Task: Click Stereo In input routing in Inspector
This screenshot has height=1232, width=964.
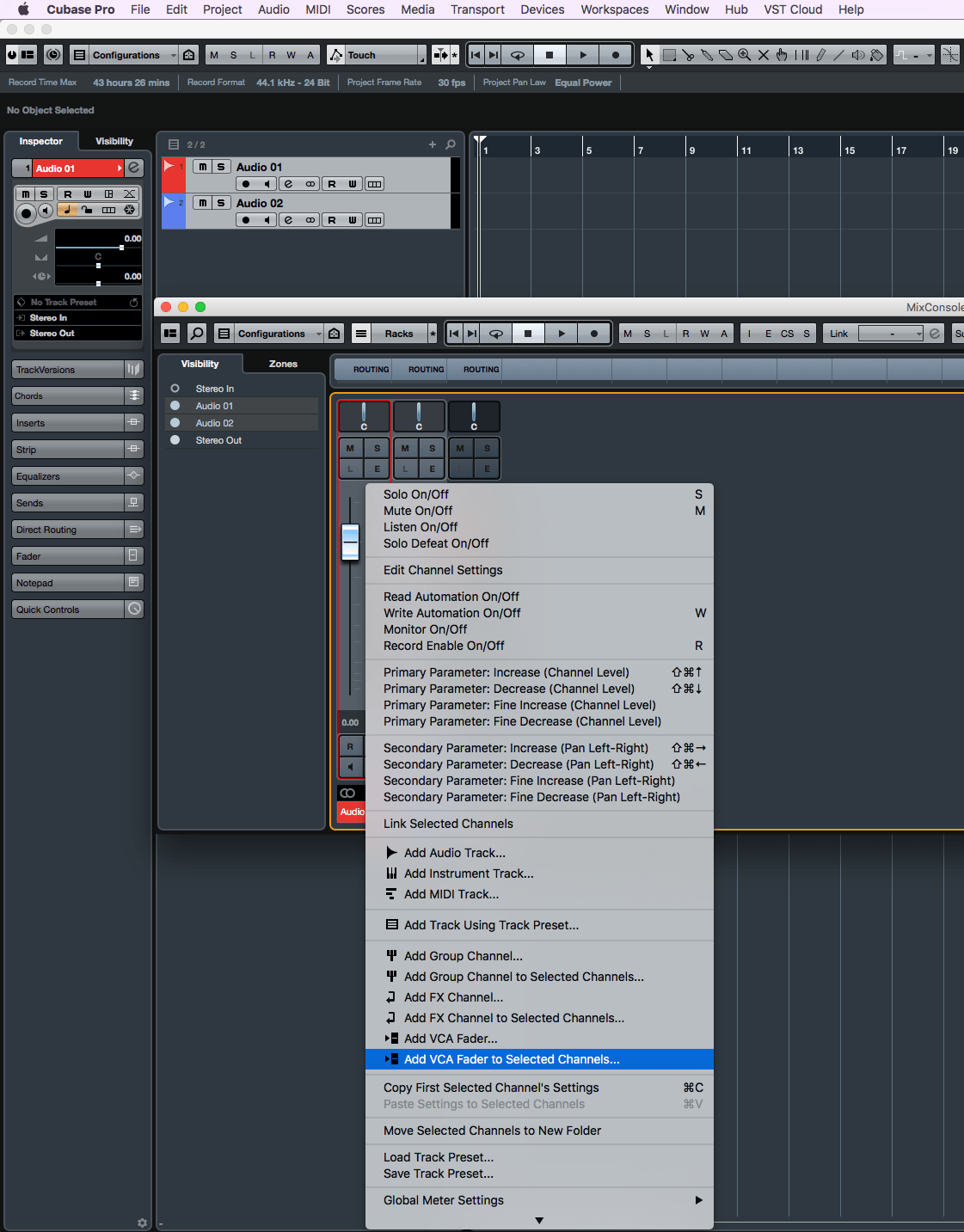Action: [77, 318]
